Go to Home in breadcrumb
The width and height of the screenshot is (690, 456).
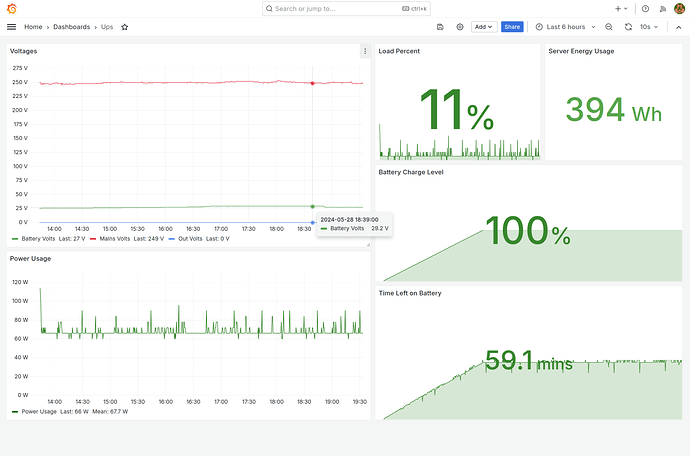pos(33,27)
